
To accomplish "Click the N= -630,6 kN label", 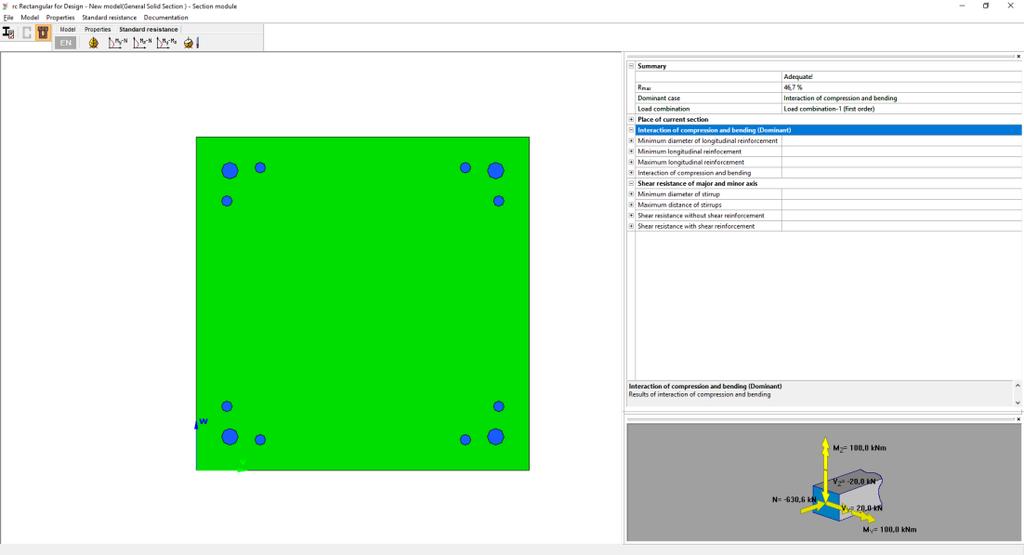I will tap(794, 500).
